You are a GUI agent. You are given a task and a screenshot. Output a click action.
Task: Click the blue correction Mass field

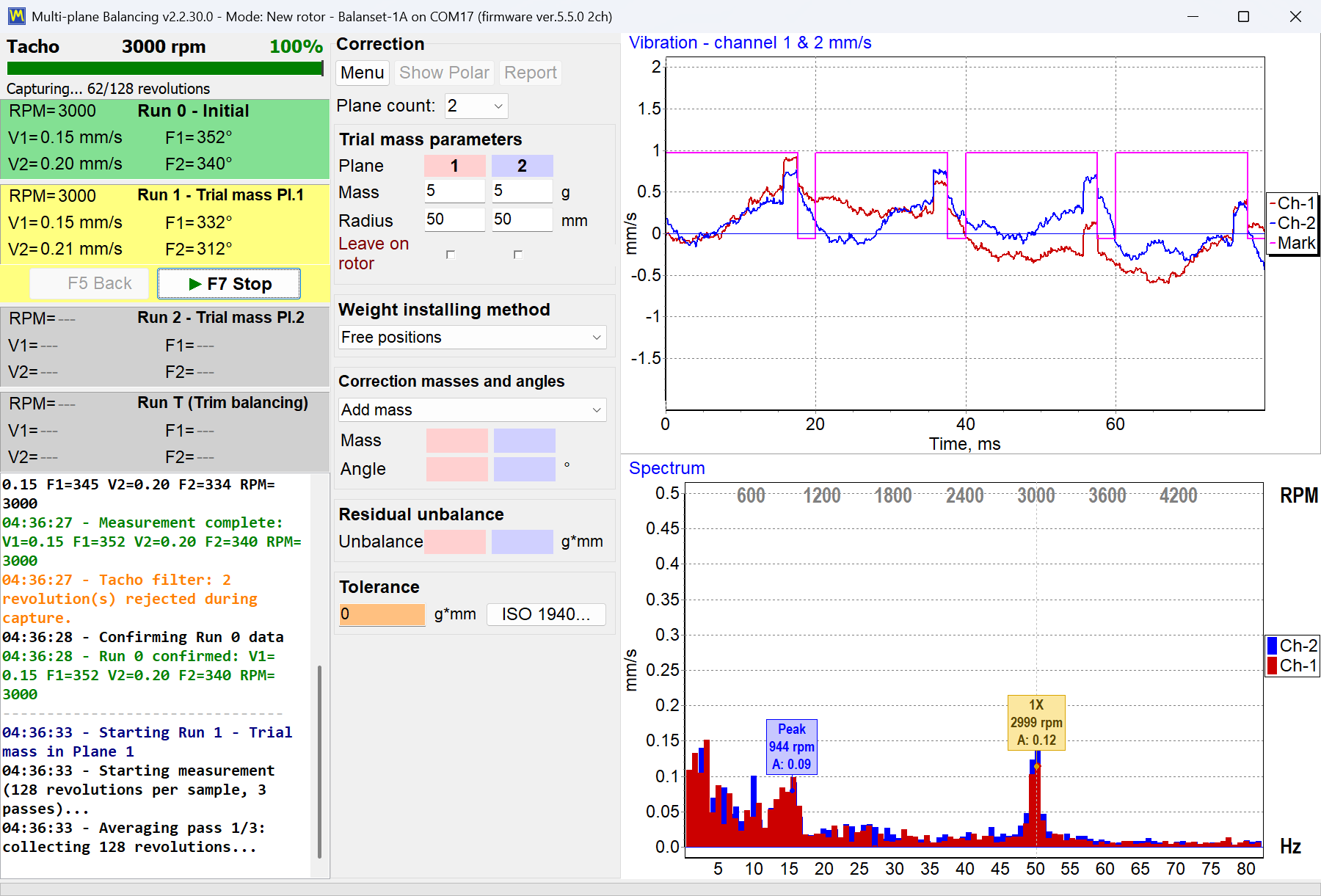point(524,440)
